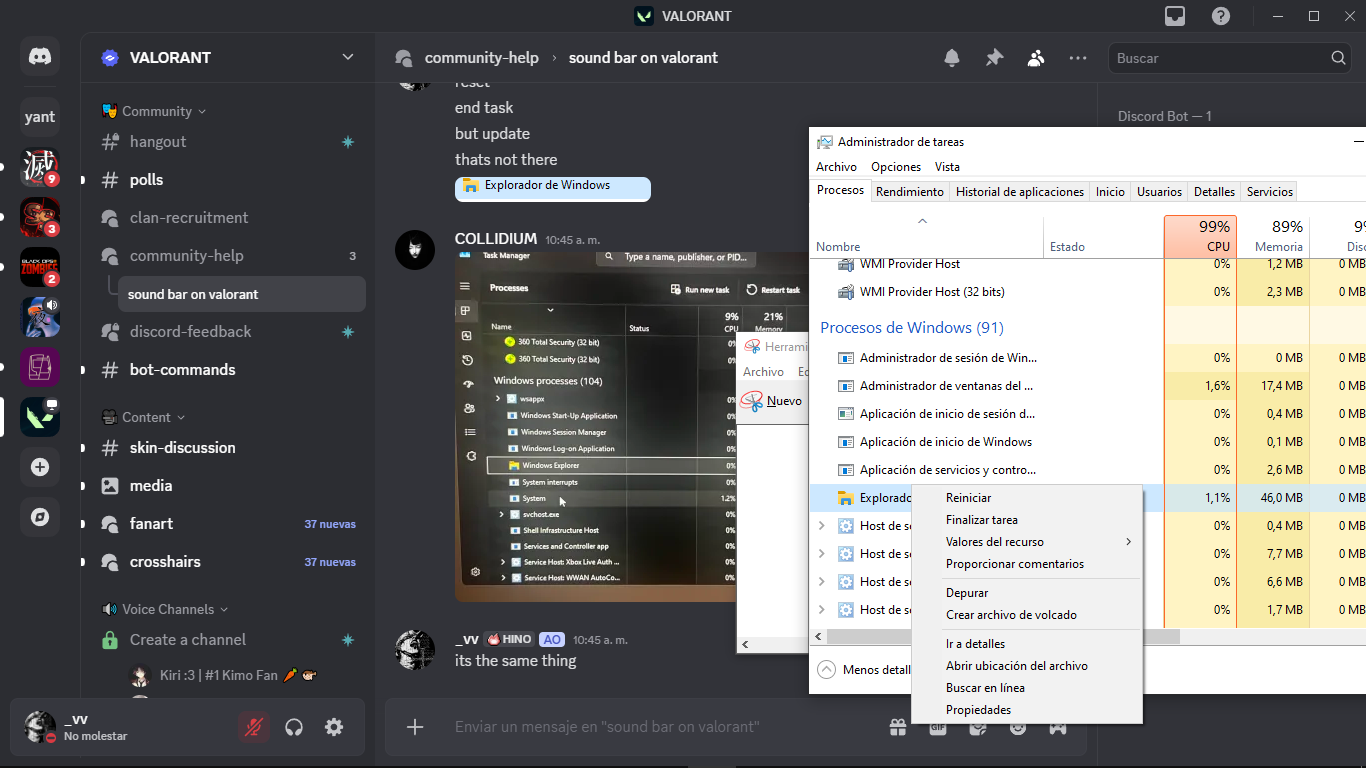The height and width of the screenshot is (768, 1366).
Task: Choose Ir a detalles in context menu
Action: click(1027, 644)
